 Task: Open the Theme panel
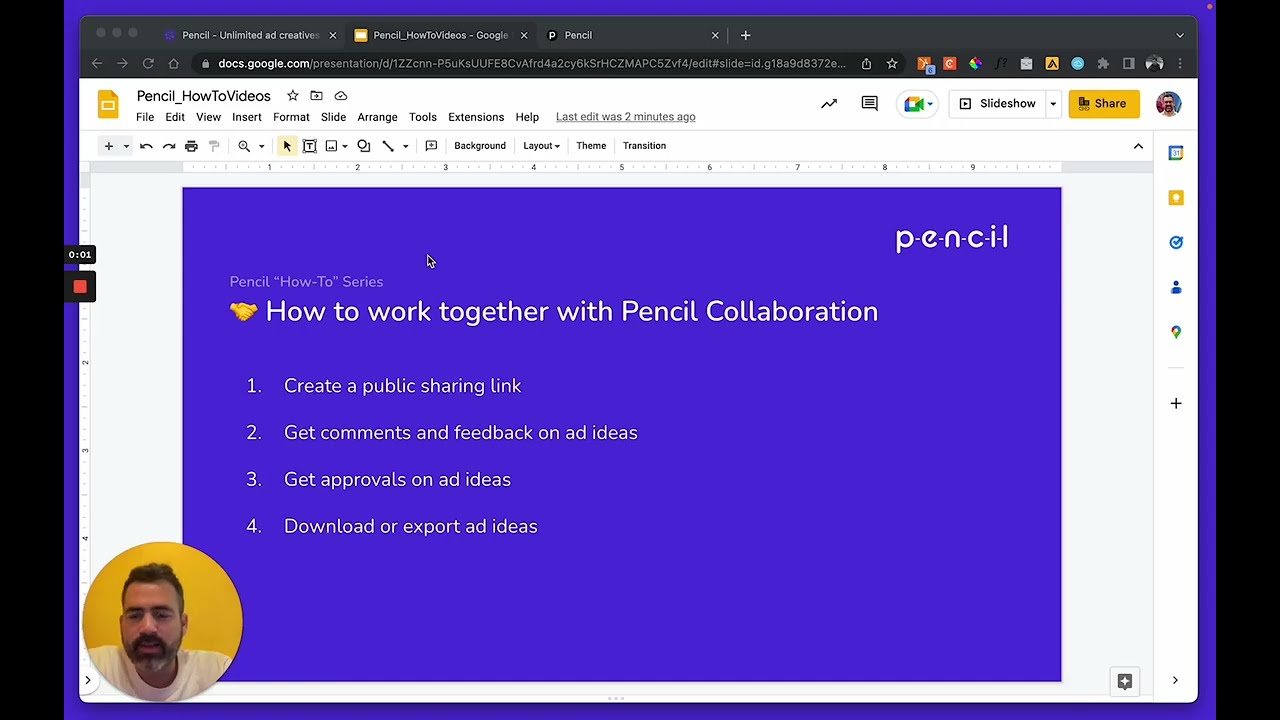591,146
